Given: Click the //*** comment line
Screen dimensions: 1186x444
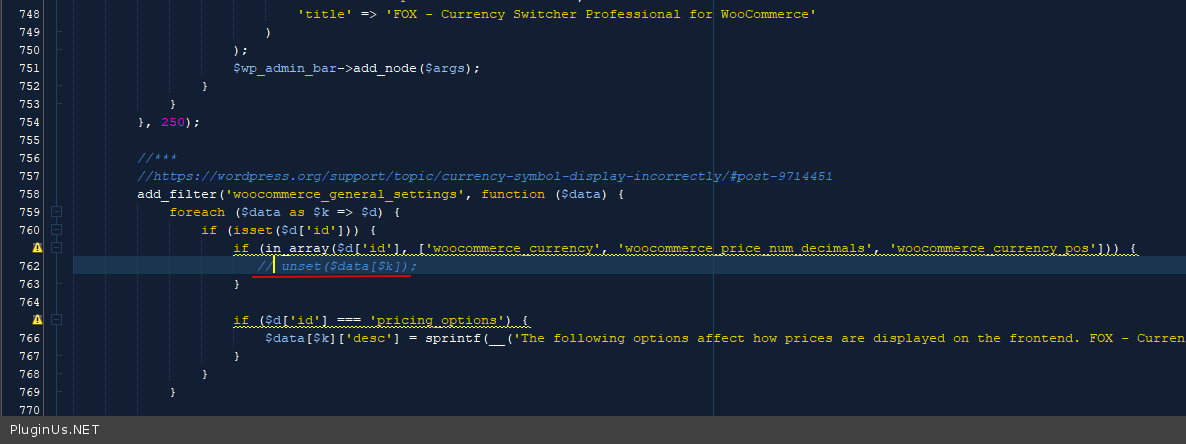Looking at the screenshot, I should (157, 158).
